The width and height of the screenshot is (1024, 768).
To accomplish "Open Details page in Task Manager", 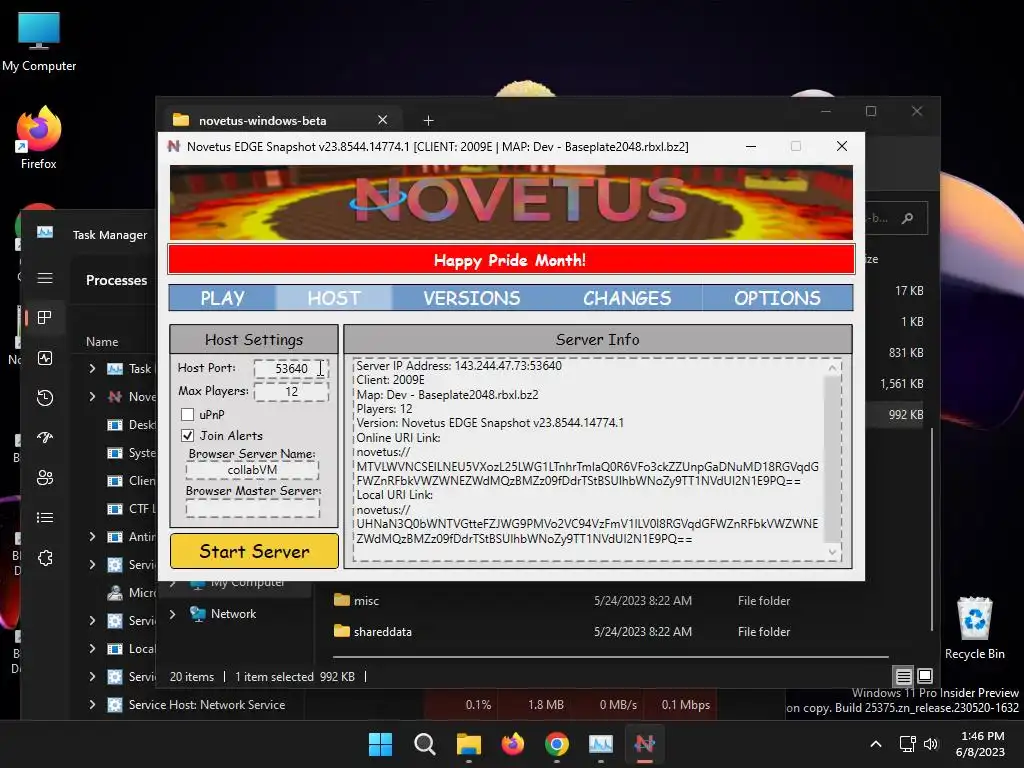I will pyautogui.click(x=45, y=518).
